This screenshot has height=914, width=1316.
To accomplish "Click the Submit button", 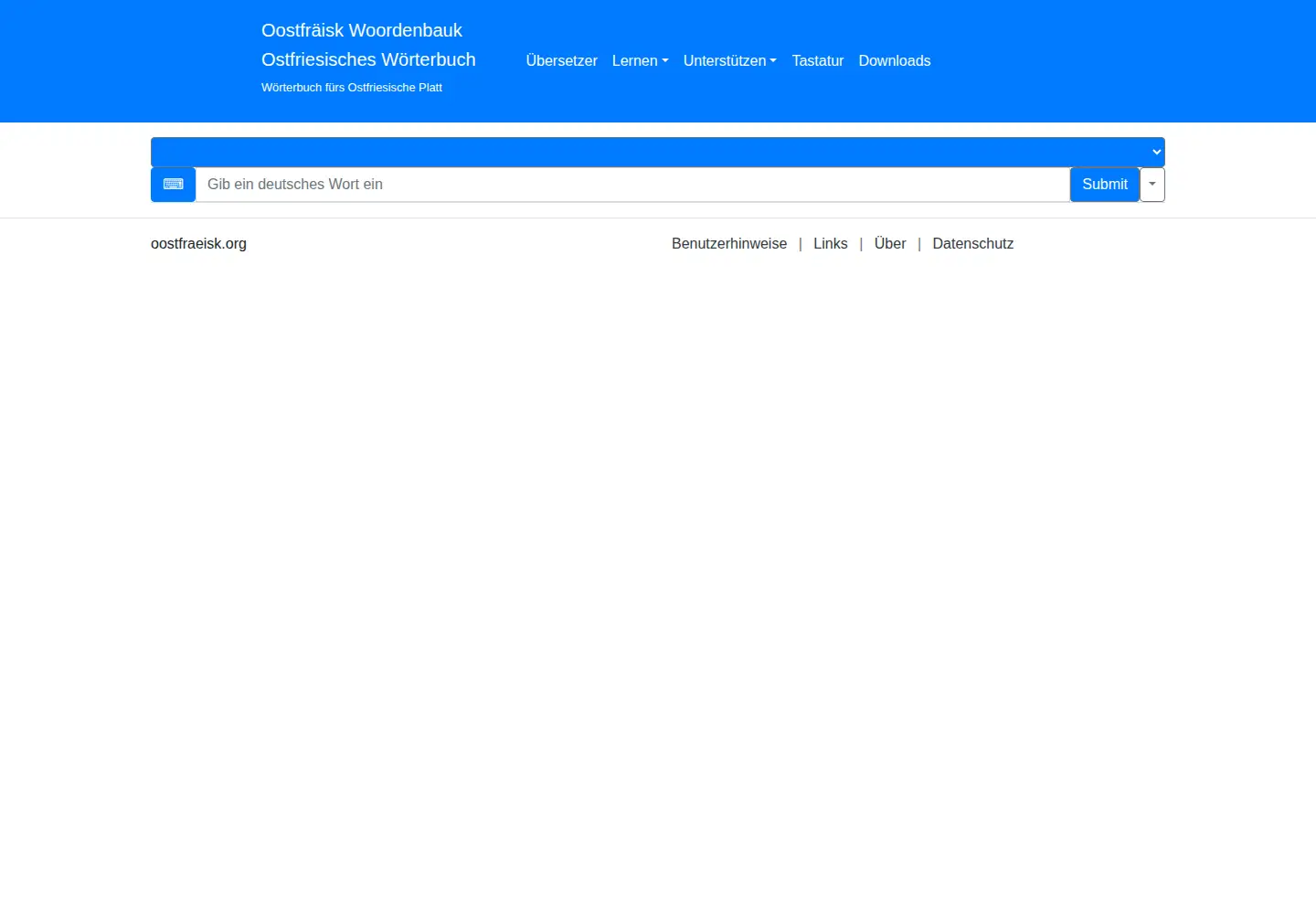I will coord(1105,185).
